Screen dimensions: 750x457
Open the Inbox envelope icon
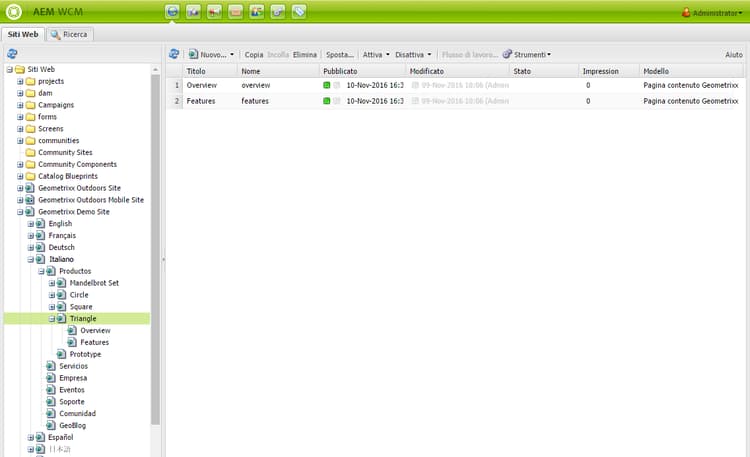pyautogui.click(x=235, y=11)
